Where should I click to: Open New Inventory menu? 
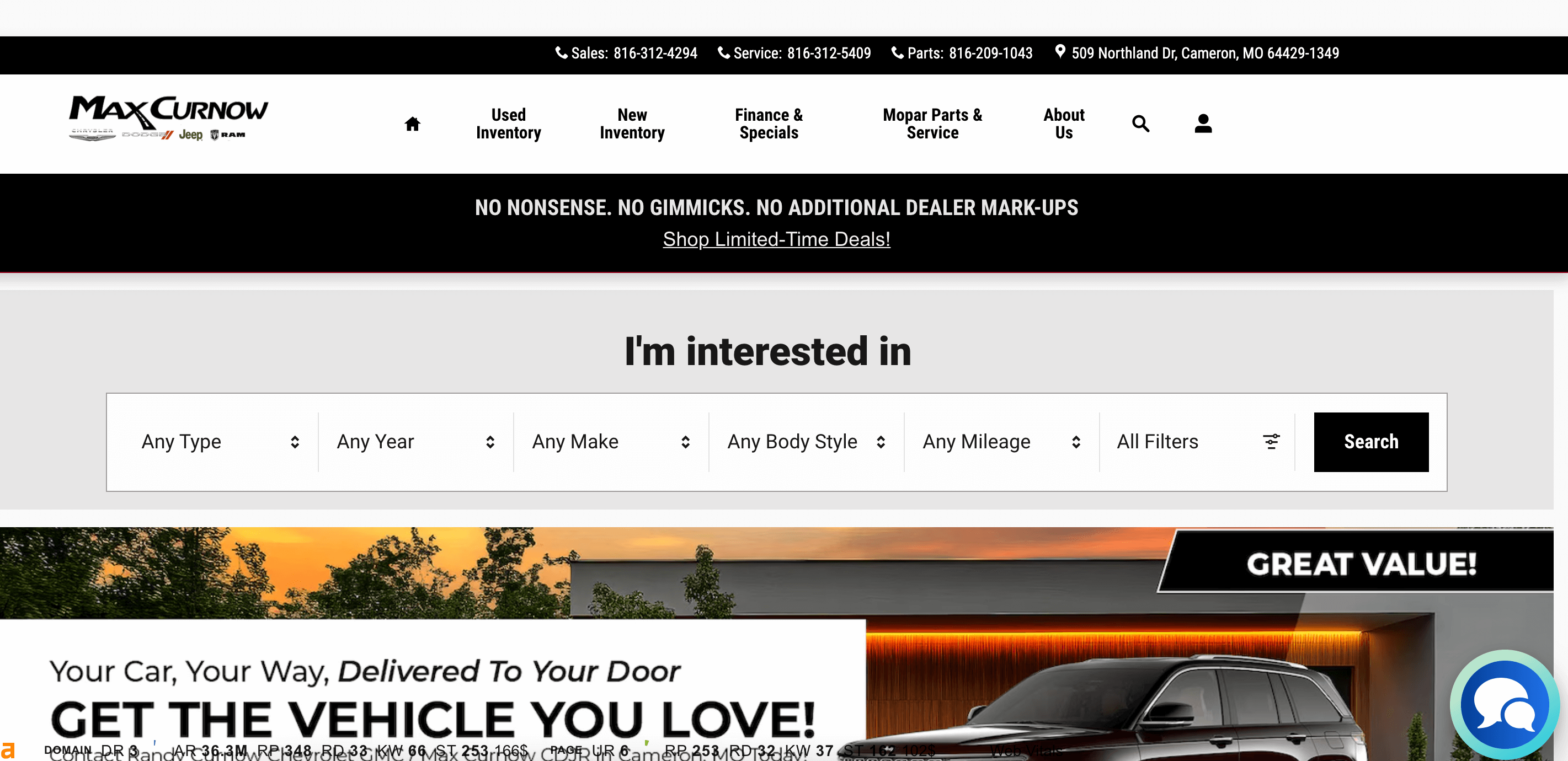[x=632, y=124]
